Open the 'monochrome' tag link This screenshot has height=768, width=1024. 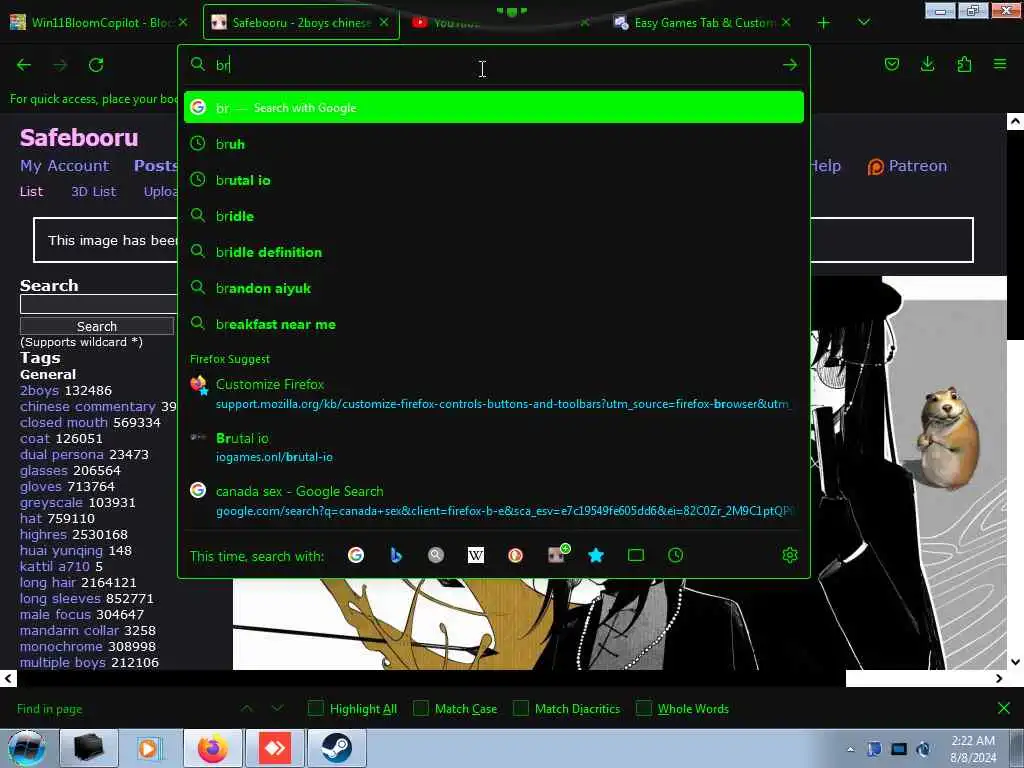click(x=61, y=647)
